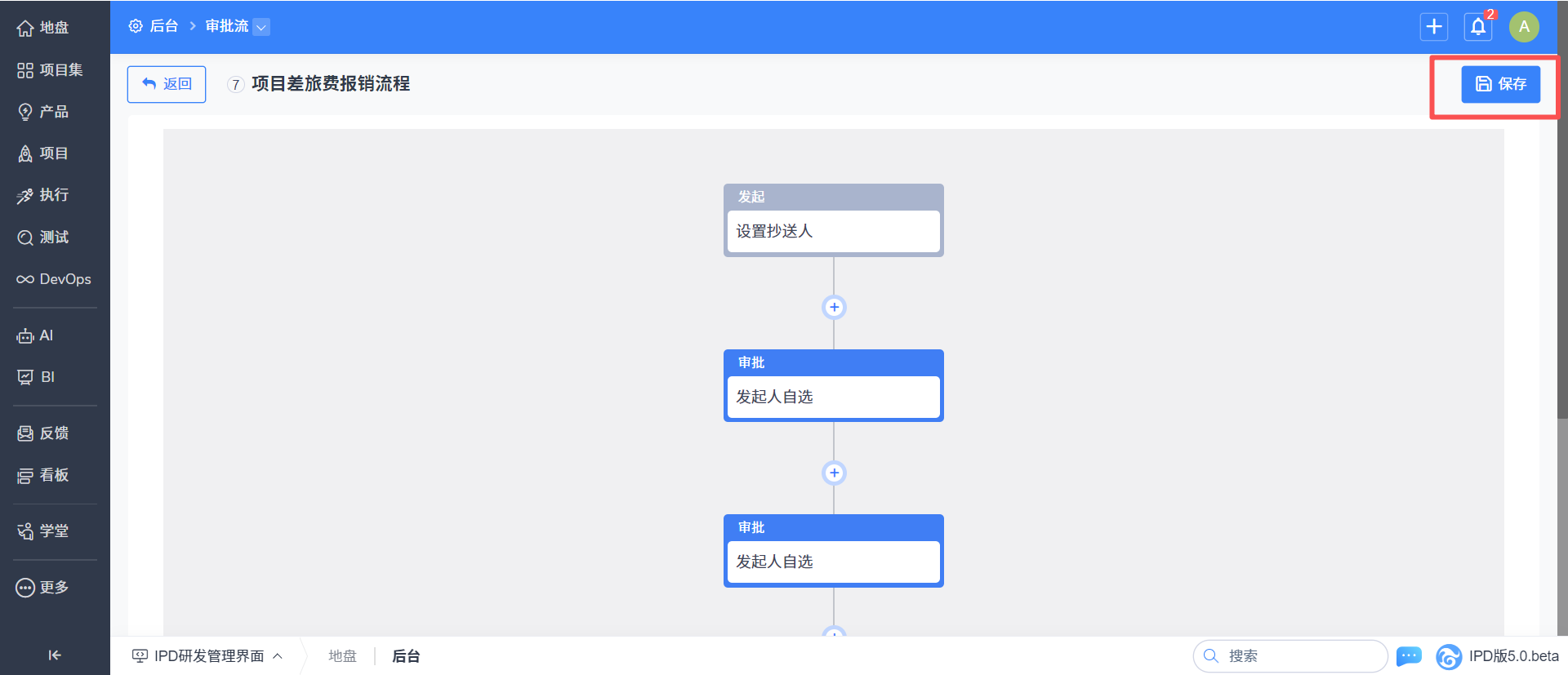Viewport: 1568px width, 675px height.
Task: Open the user avatar menu
Action: click(x=1524, y=27)
